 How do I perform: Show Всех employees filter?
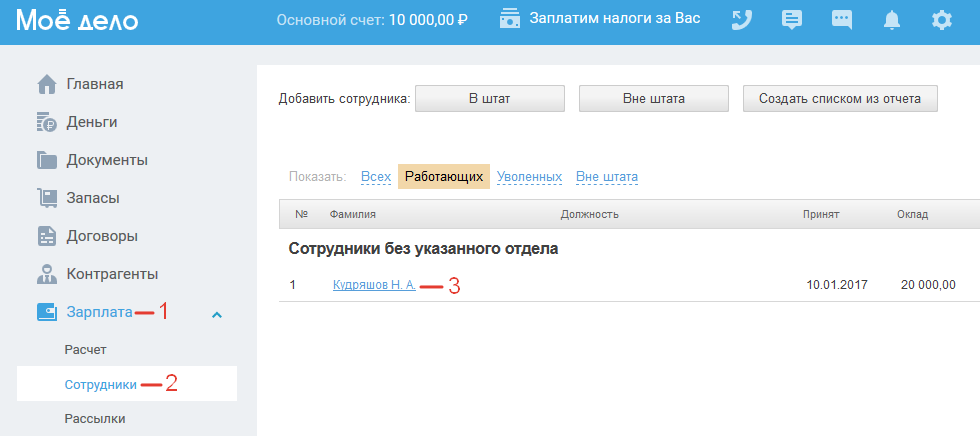point(376,177)
